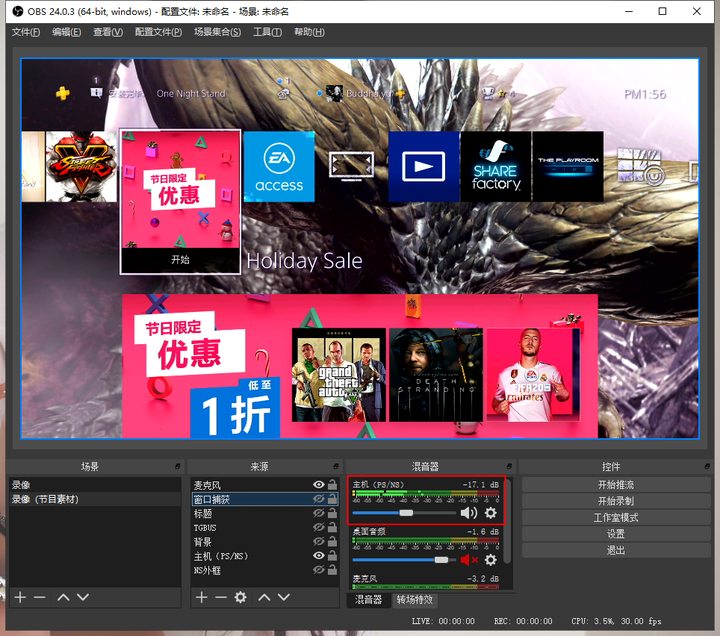Open audio settings gear for 主机 (PS/NS) mixer
Screen dimensions: 720x636
[x=491, y=512]
